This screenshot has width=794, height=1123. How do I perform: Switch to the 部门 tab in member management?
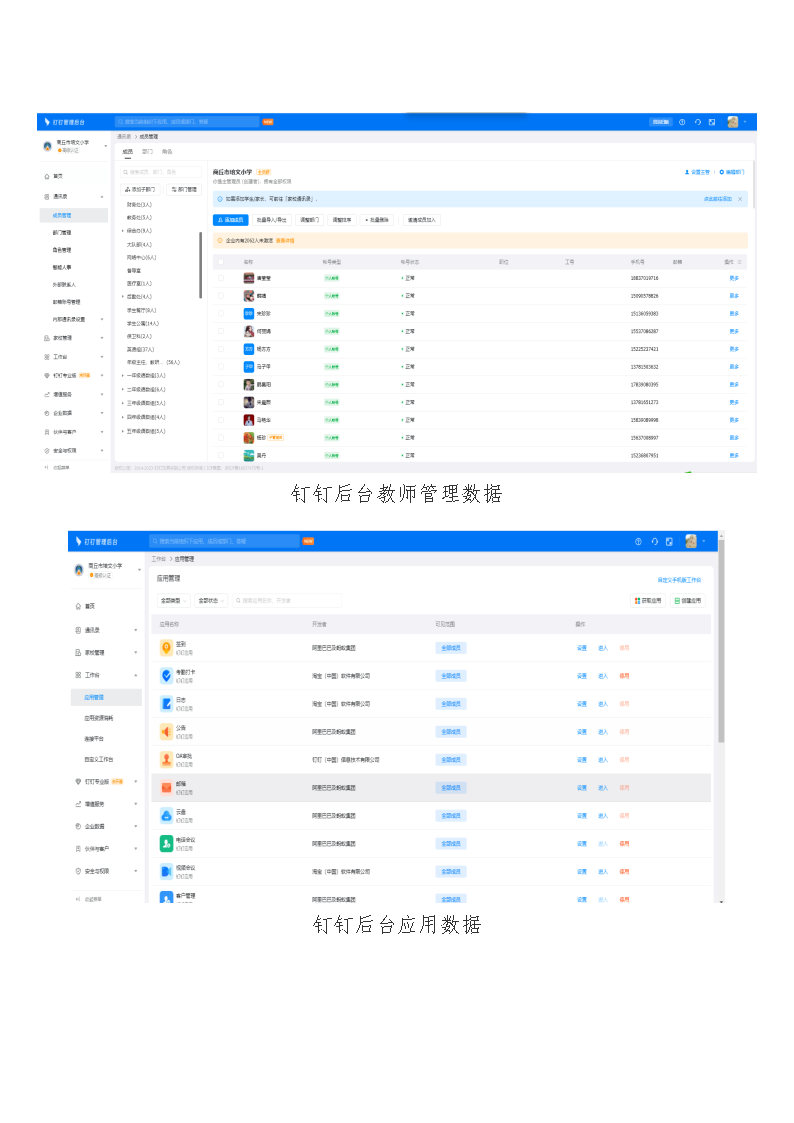[147, 152]
